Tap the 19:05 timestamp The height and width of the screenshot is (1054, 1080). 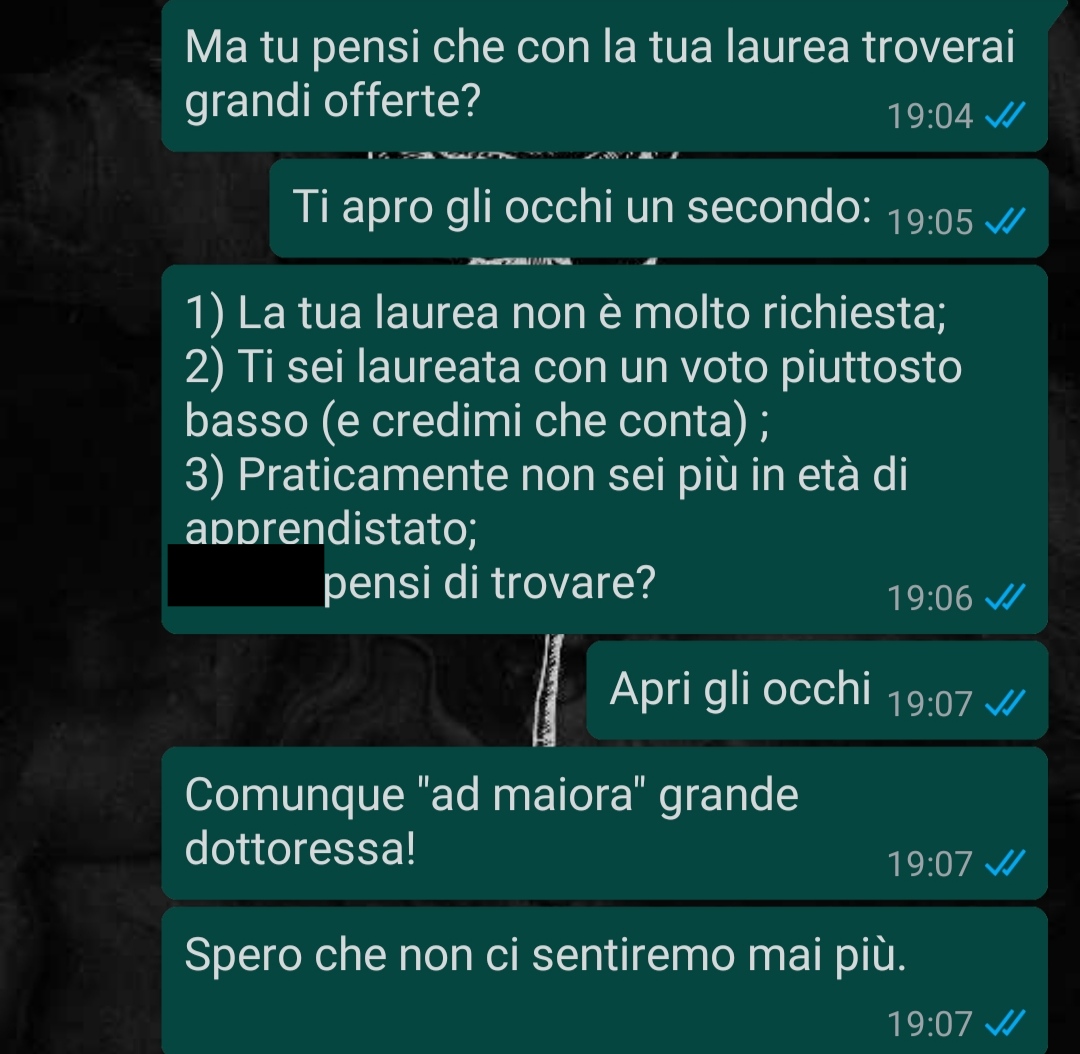930,222
